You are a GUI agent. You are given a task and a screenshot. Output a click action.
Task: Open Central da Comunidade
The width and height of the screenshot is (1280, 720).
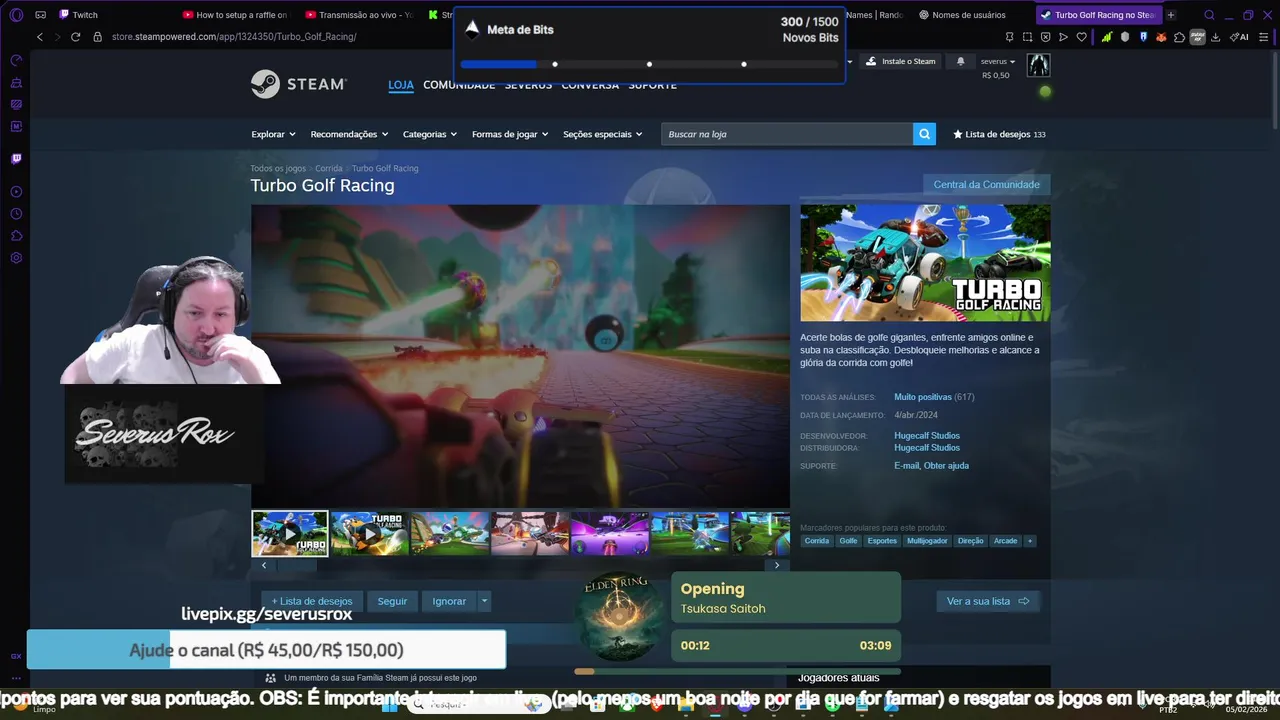coord(986,184)
